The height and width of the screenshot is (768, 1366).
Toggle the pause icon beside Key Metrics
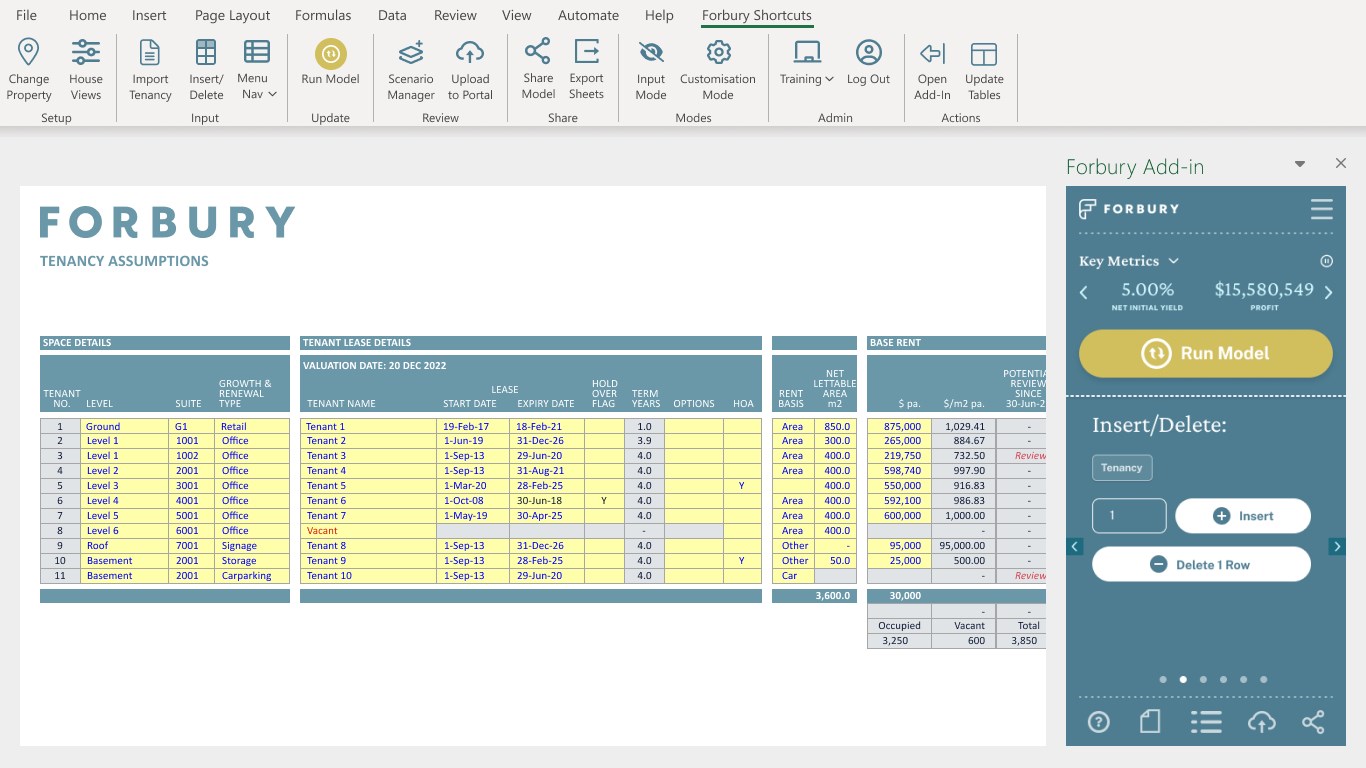click(x=1327, y=261)
